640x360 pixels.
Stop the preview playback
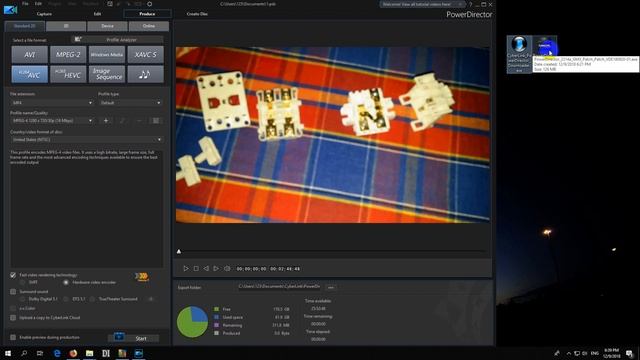[x=196, y=269]
